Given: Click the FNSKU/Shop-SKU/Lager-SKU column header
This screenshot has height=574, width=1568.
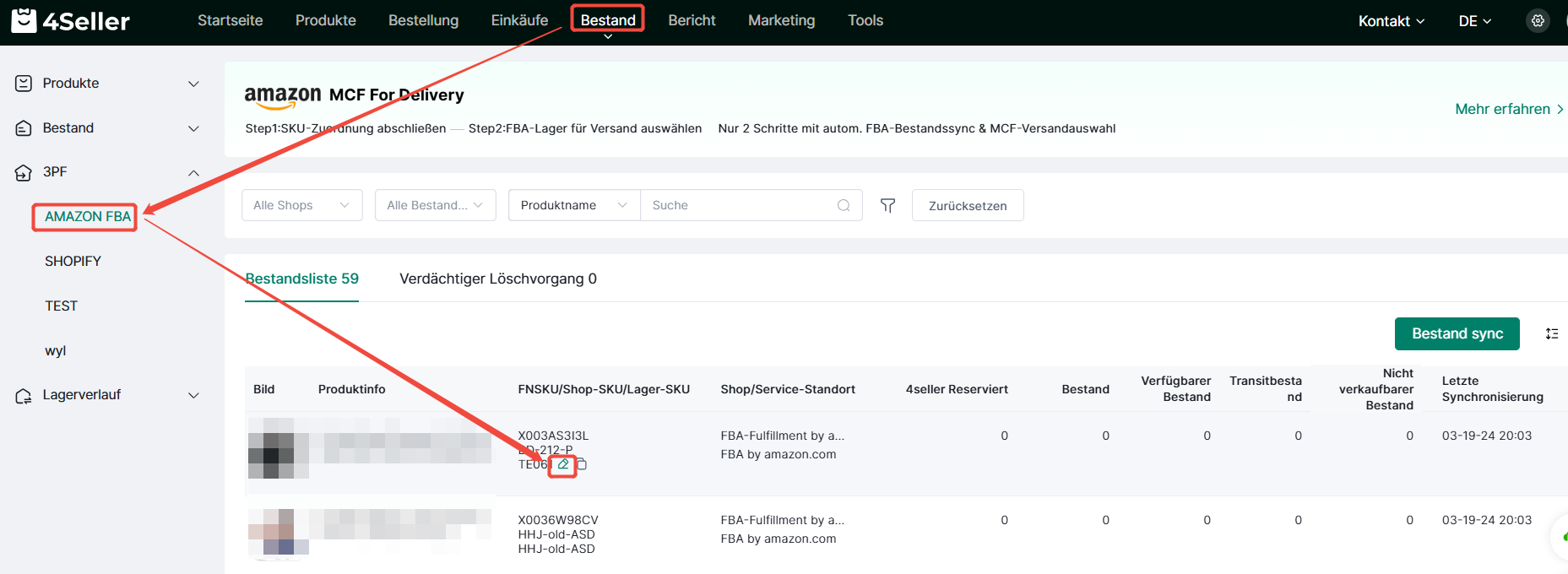Looking at the screenshot, I should (604, 389).
